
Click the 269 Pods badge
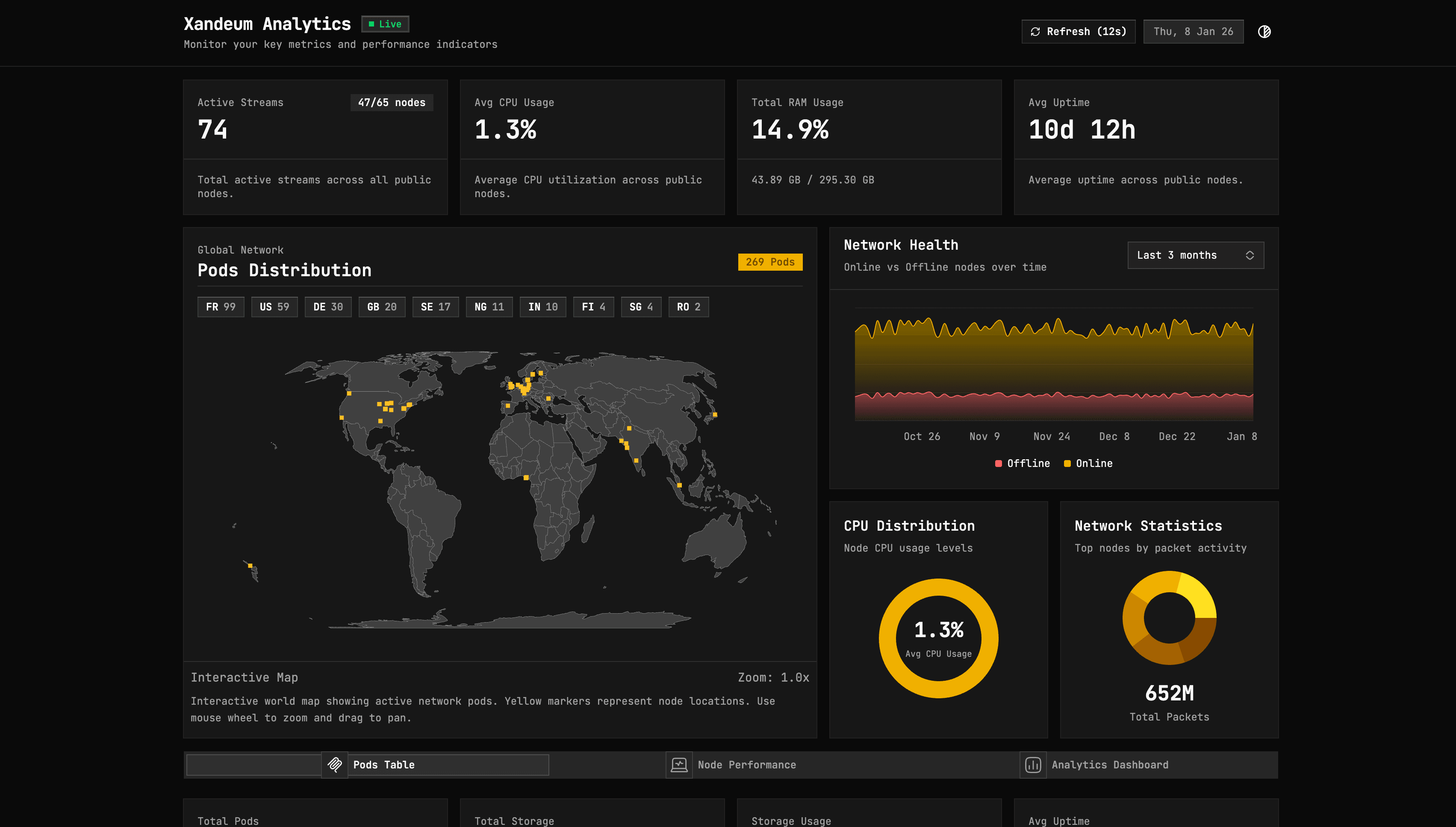(x=770, y=262)
